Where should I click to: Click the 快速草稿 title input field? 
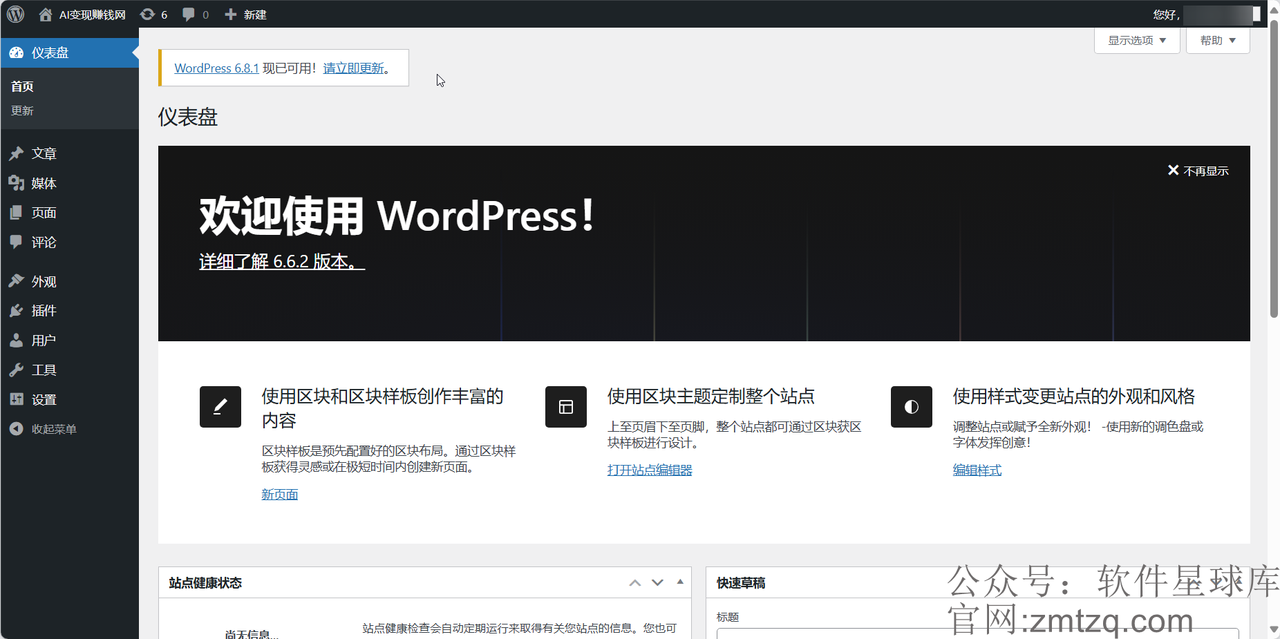pos(978,634)
